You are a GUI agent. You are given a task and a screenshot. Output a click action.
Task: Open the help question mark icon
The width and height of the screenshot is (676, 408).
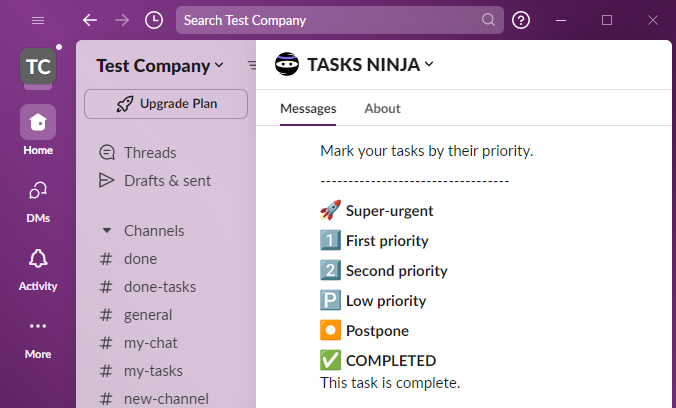click(521, 20)
